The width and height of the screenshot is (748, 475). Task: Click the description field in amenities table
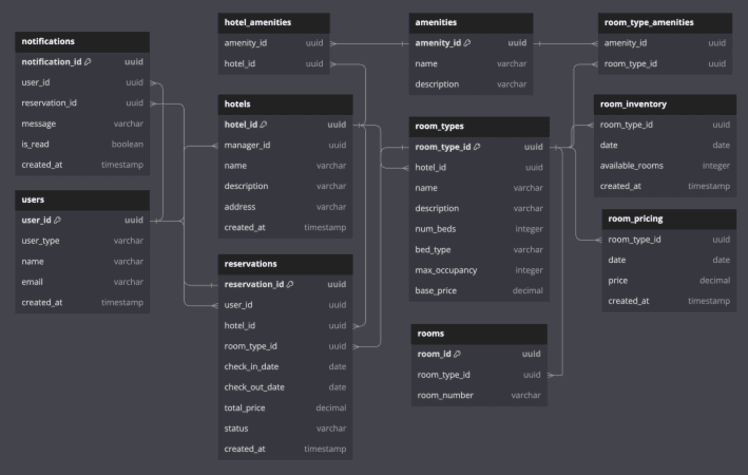coord(471,84)
